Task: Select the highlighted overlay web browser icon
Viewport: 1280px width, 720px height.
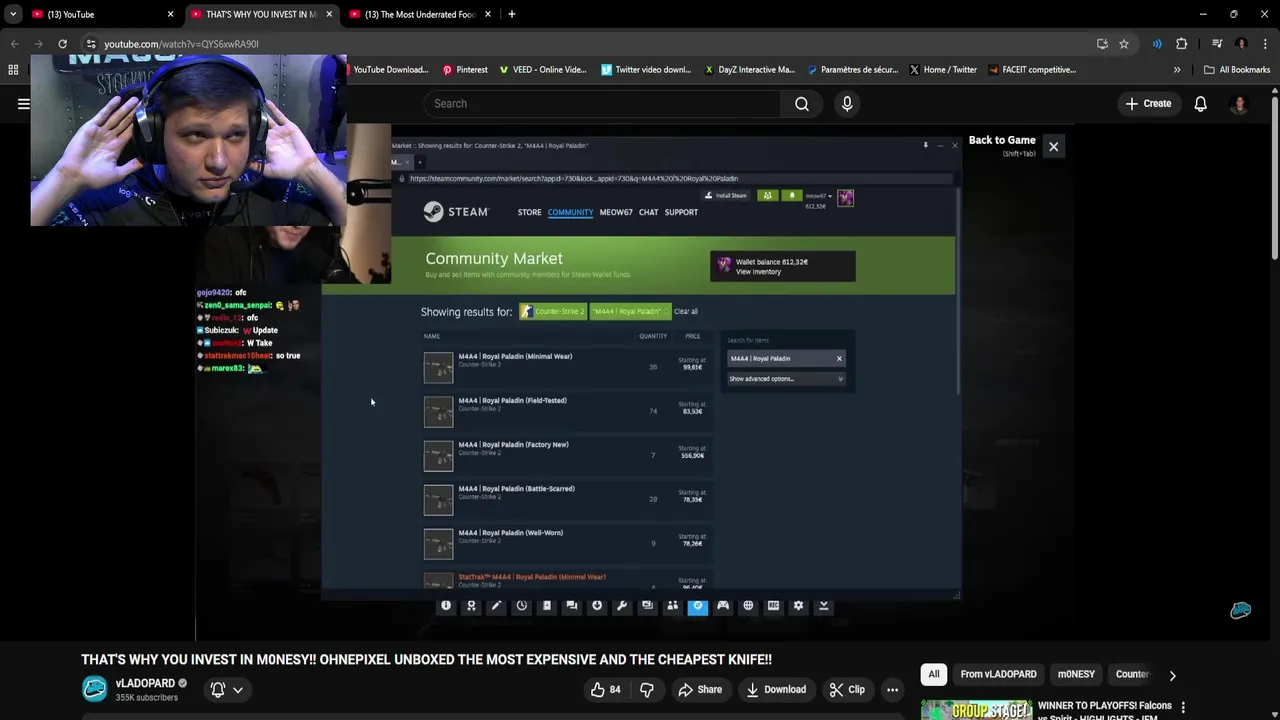Action: coord(698,606)
